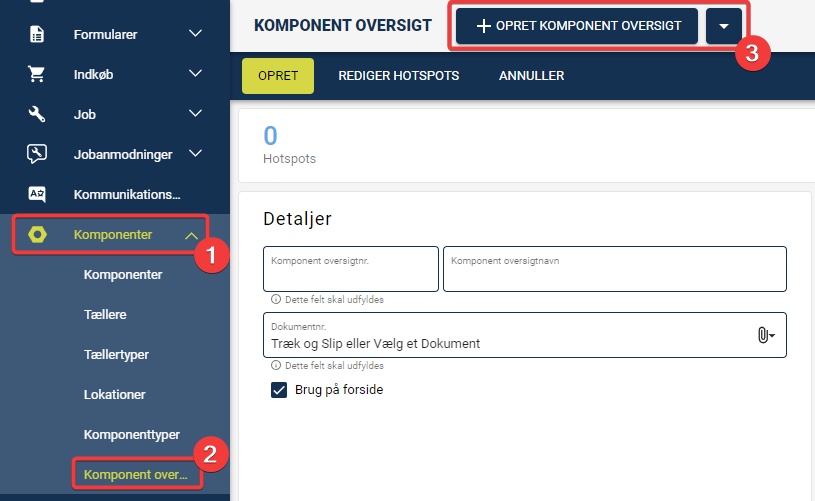The height and width of the screenshot is (501, 815).
Task: Open the Tællere submenu entry
Action: (105, 314)
